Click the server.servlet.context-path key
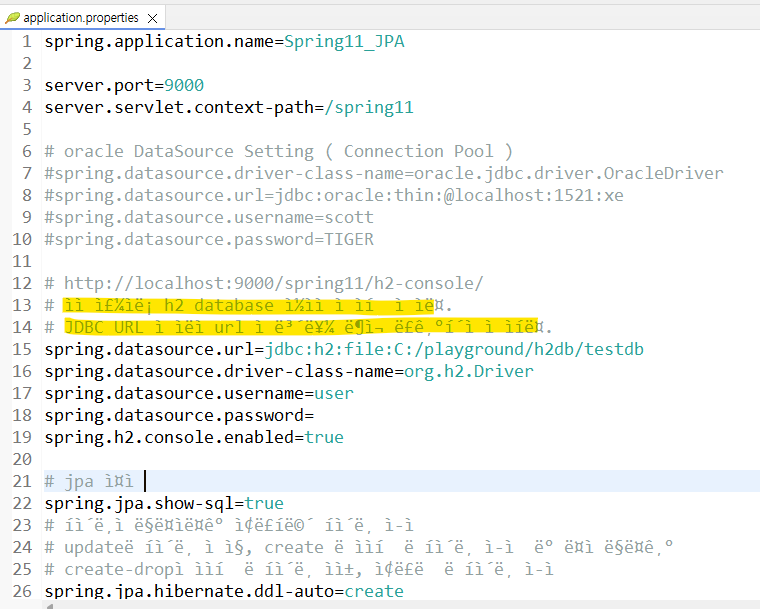 (x=179, y=108)
